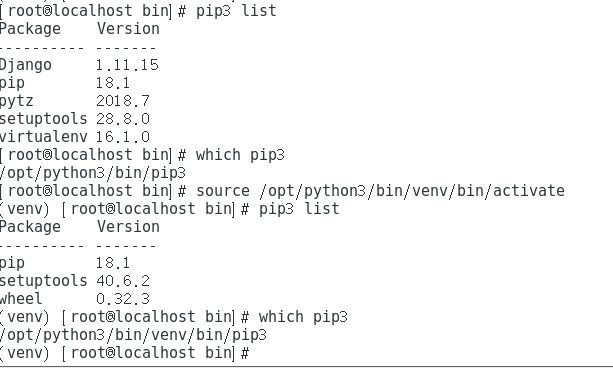Click the second Version header

(x=128, y=227)
